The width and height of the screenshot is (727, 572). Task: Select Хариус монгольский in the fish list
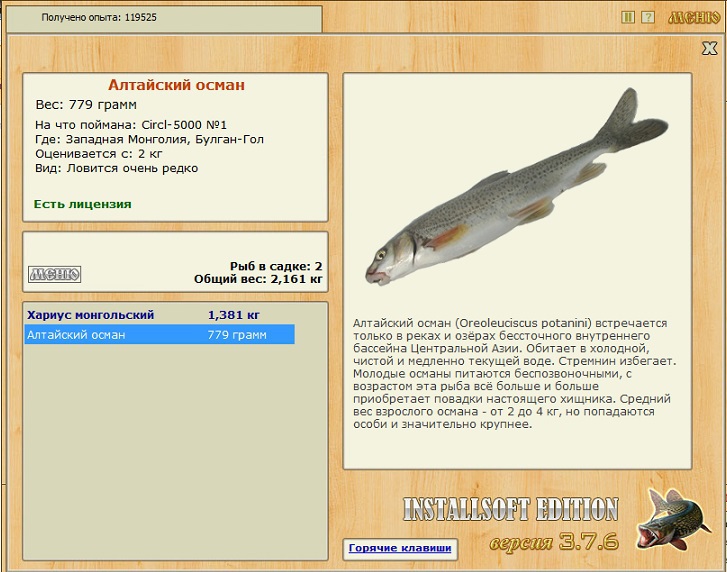159,315
